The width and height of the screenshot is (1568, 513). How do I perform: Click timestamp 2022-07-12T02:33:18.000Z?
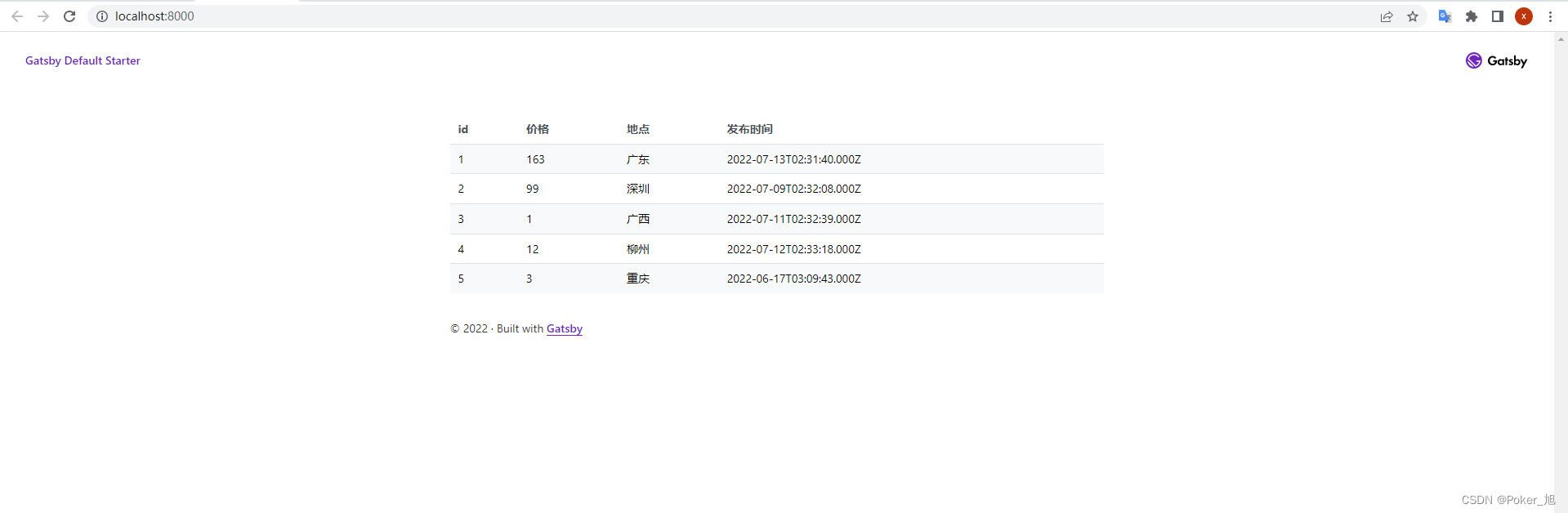click(x=794, y=249)
